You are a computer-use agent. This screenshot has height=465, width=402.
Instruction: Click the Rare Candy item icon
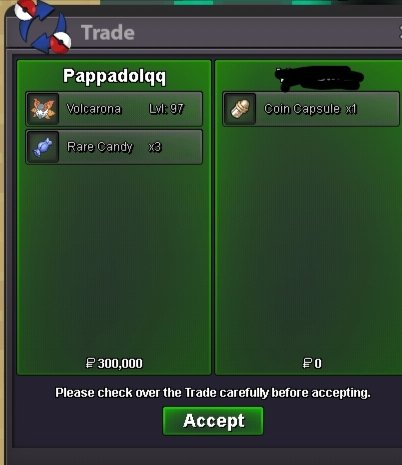tap(43, 147)
